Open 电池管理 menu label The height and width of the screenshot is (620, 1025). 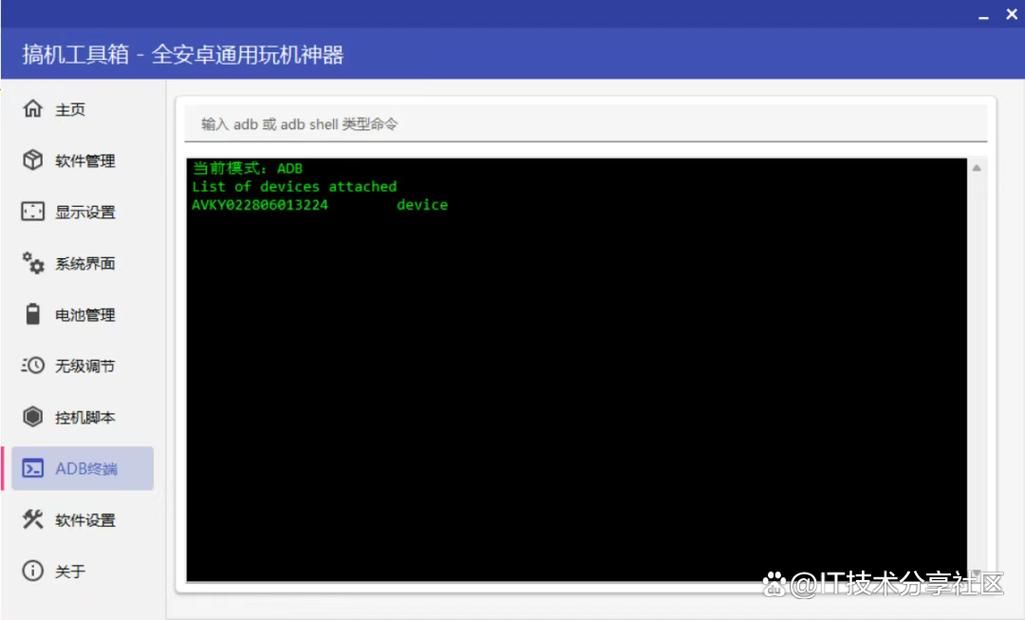(85, 315)
